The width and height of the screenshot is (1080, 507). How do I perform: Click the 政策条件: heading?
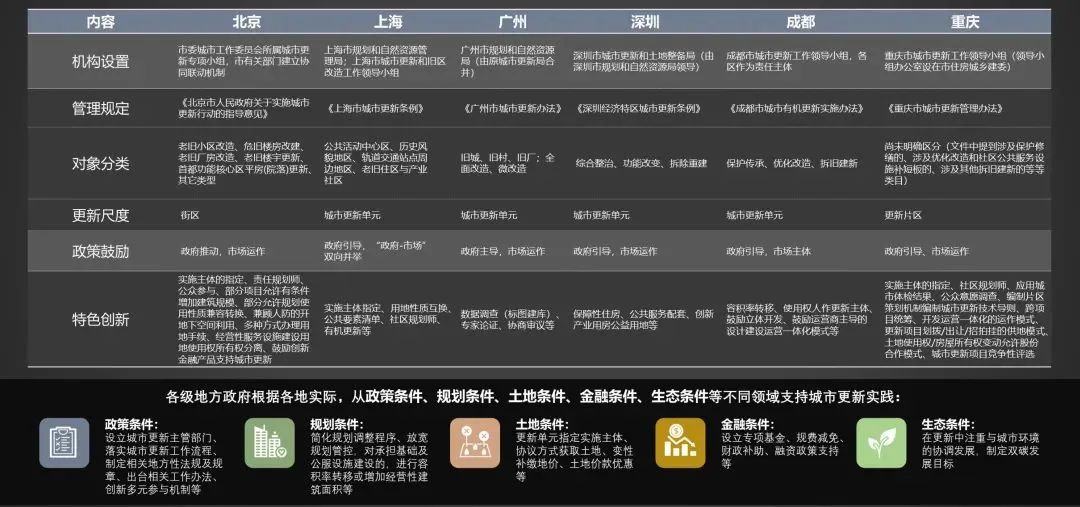[131, 424]
